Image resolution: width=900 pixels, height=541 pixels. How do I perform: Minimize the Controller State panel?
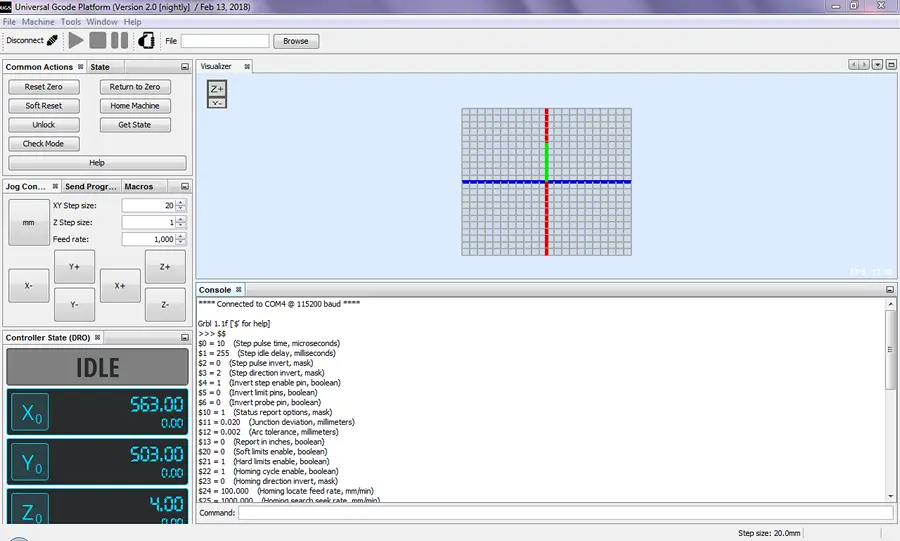[x=185, y=338]
